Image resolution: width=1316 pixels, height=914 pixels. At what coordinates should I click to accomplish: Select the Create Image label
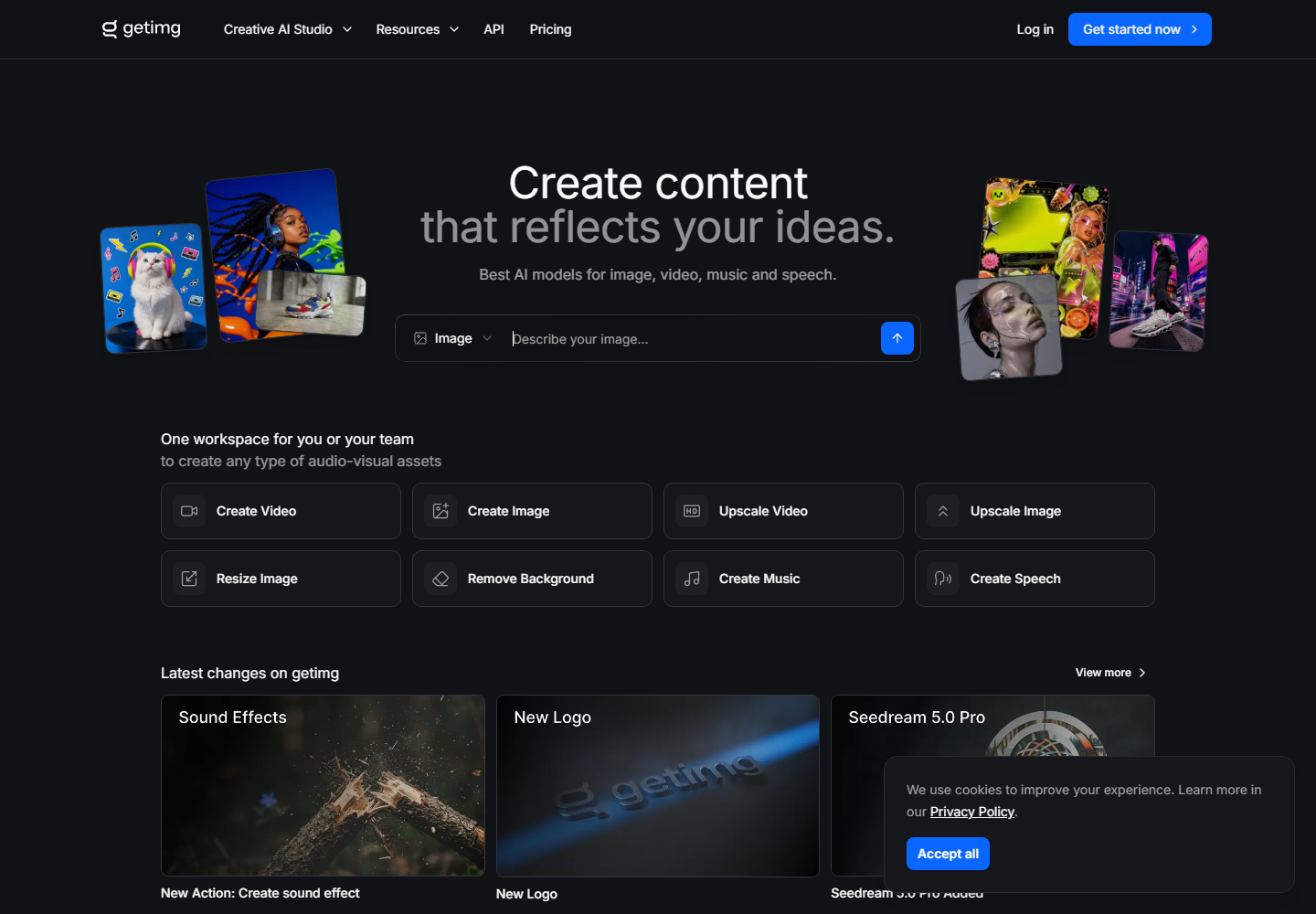coord(508,511)
